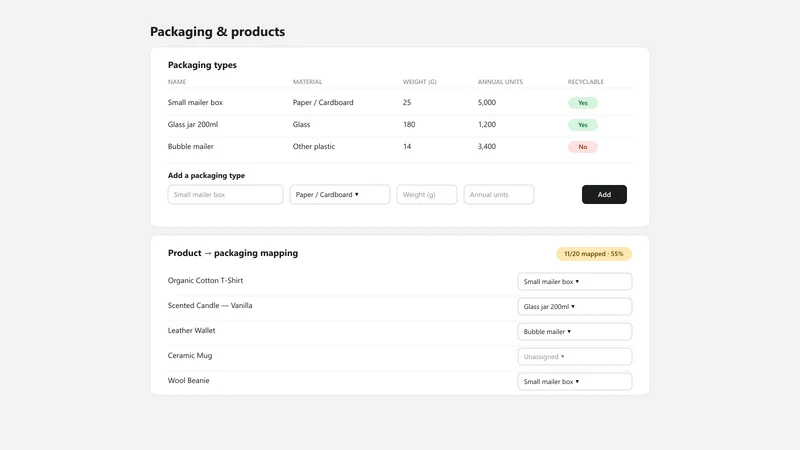Click the MATERIAL column header
Image resolution: width=800 pixels, height=450 pixels.
[x=308, y=82]
